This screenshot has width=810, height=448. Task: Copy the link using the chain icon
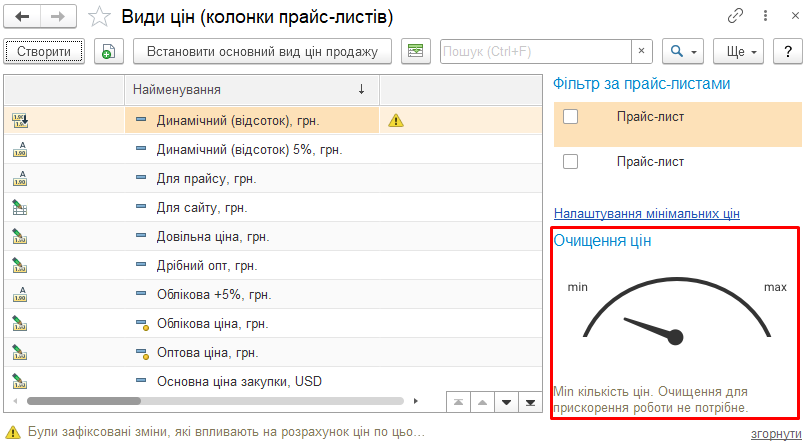[735, 16]
